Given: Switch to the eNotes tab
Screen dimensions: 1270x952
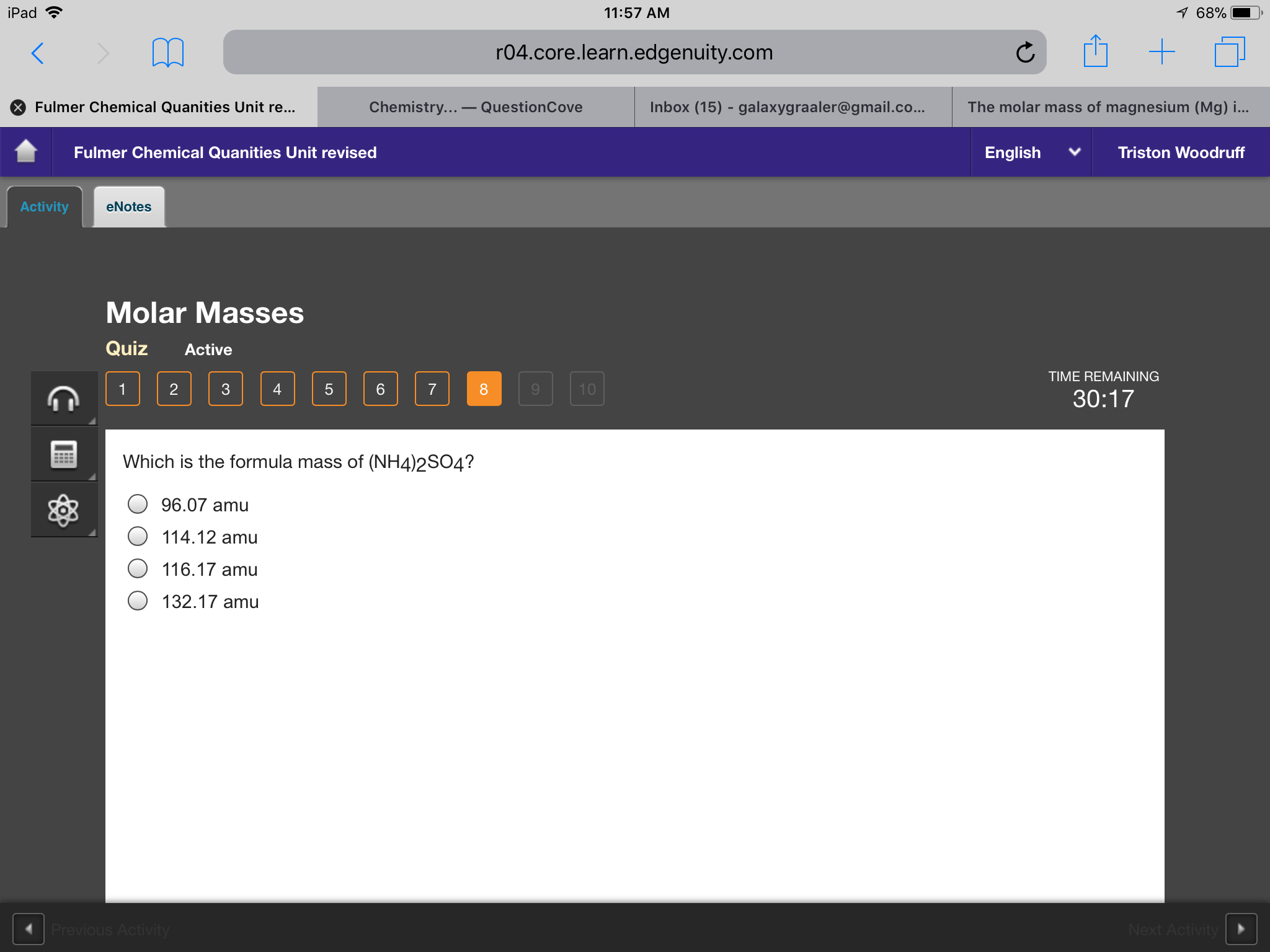Looking at the screenshot, I should 129,207.
